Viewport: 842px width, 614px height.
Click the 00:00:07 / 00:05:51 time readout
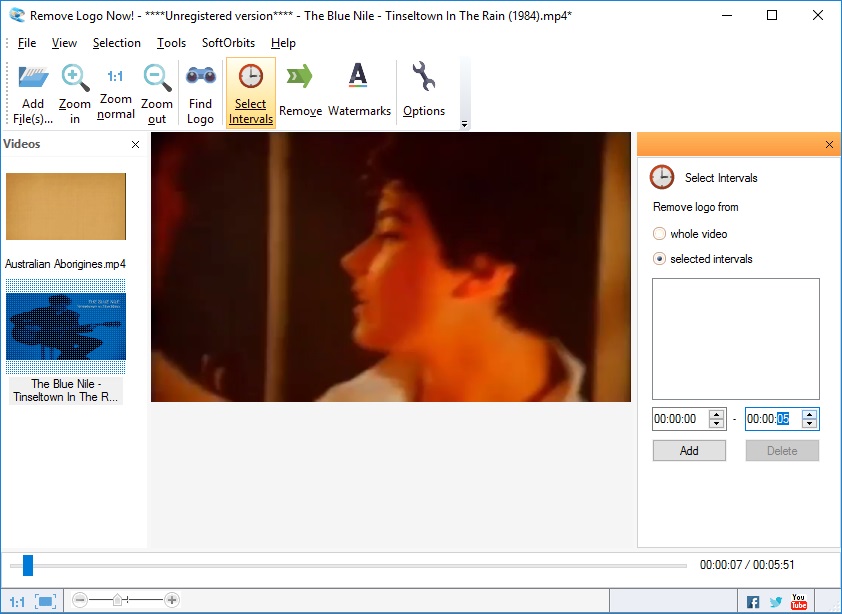click(x=747, y=565)
